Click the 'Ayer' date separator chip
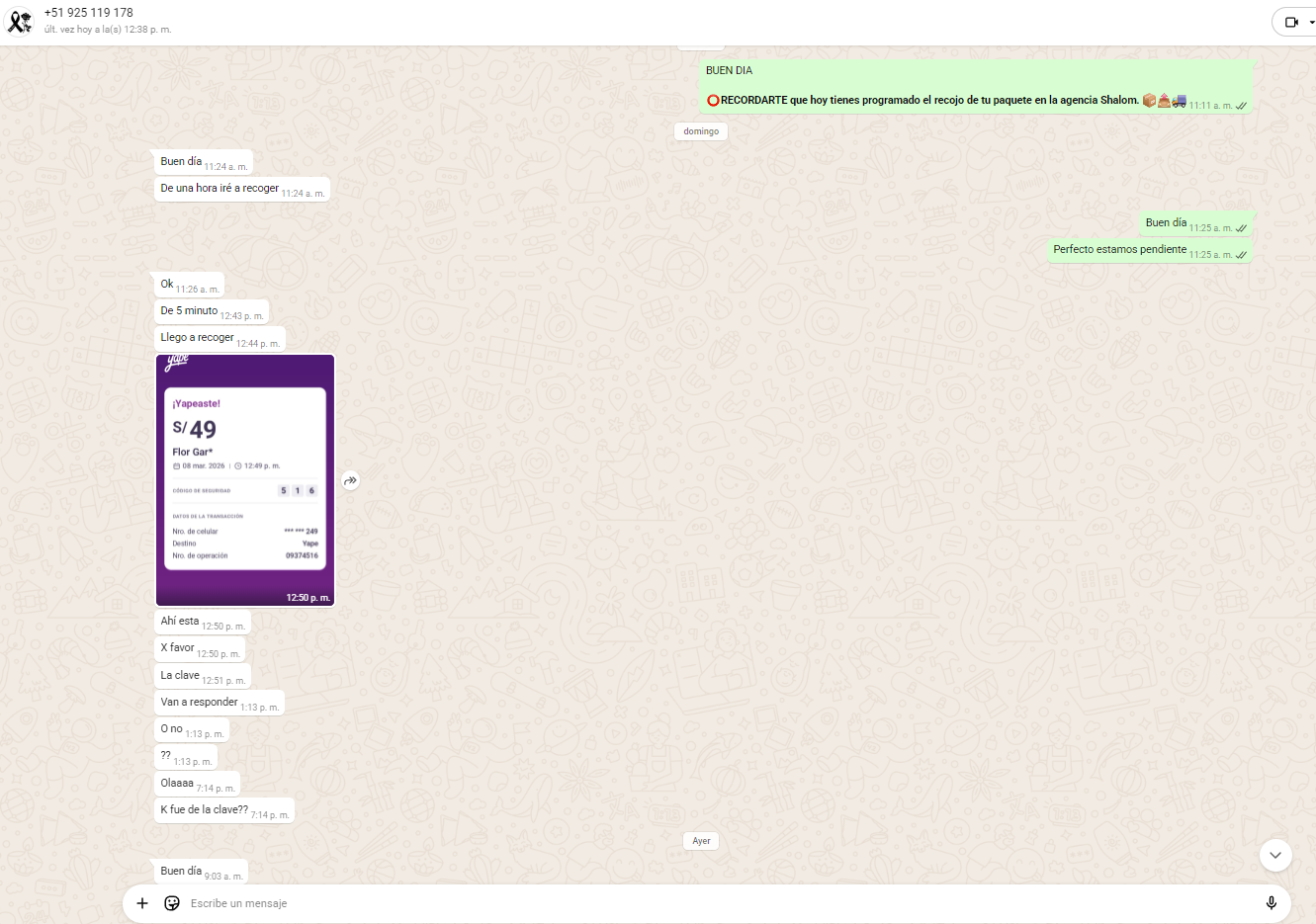Screen dimensions: 1316x924 tap(701, 841)
